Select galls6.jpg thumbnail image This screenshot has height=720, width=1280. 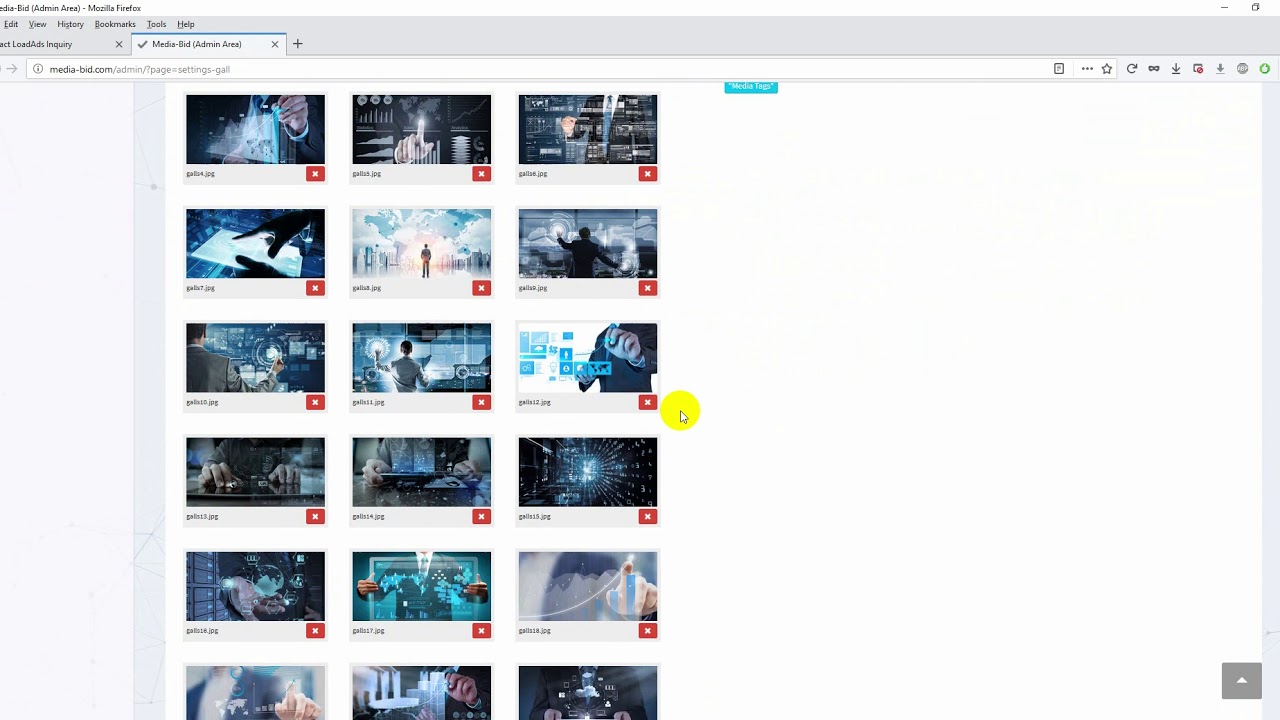[x=588, y=129]
